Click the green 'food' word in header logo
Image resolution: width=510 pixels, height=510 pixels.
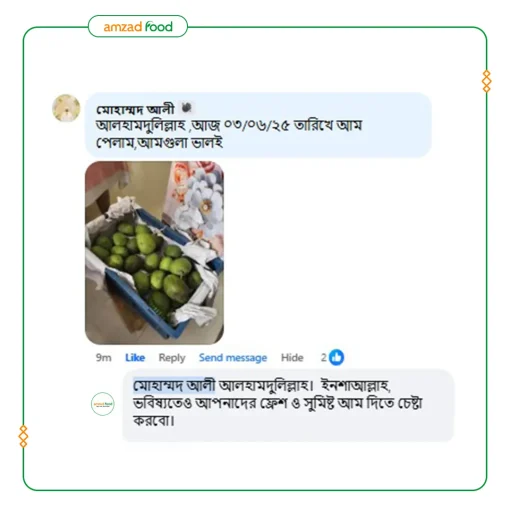click(x=159, y=26)
